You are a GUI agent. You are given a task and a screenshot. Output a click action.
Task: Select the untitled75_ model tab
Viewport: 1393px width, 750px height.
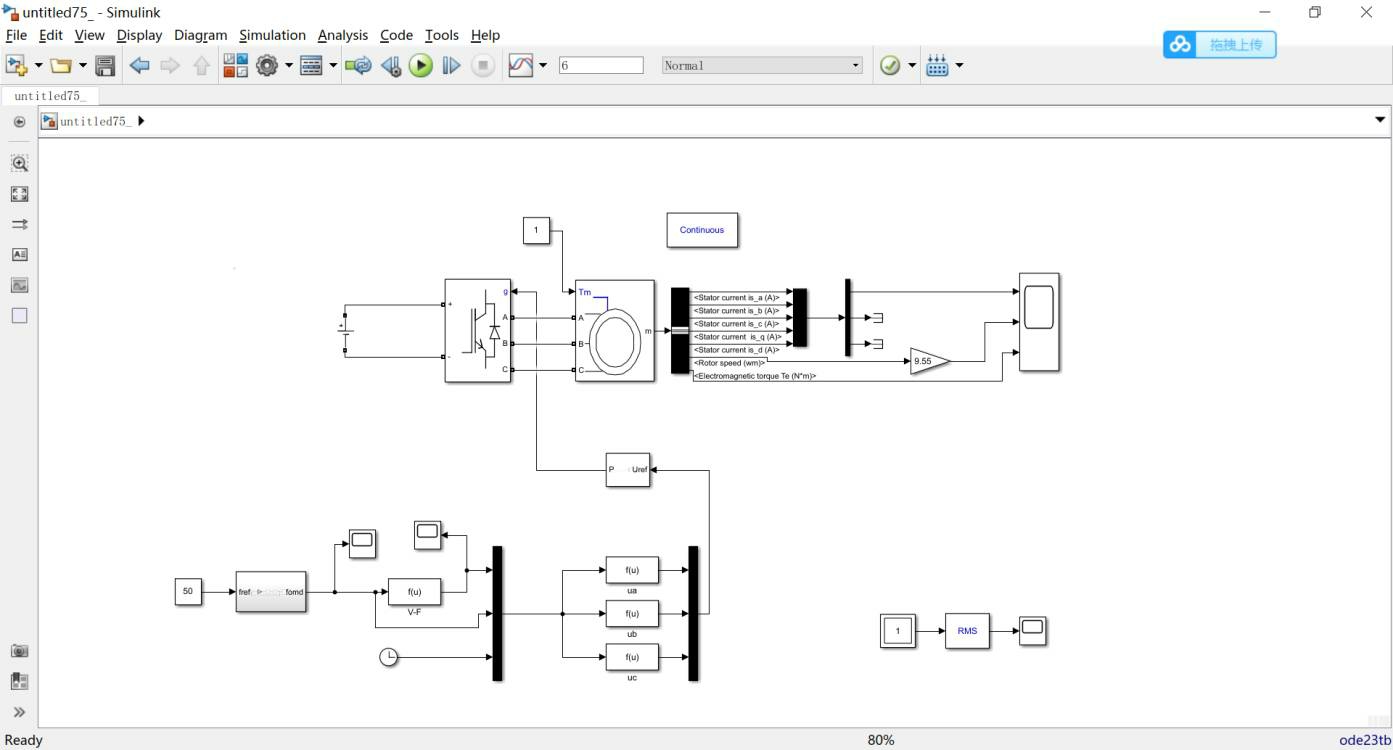click(x=50, y=96)
